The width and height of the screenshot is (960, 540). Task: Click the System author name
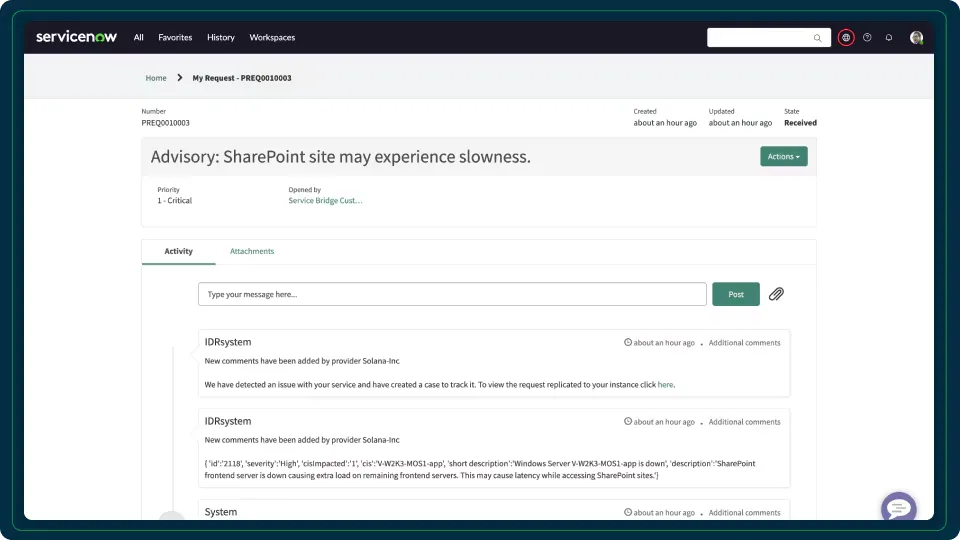220,512
